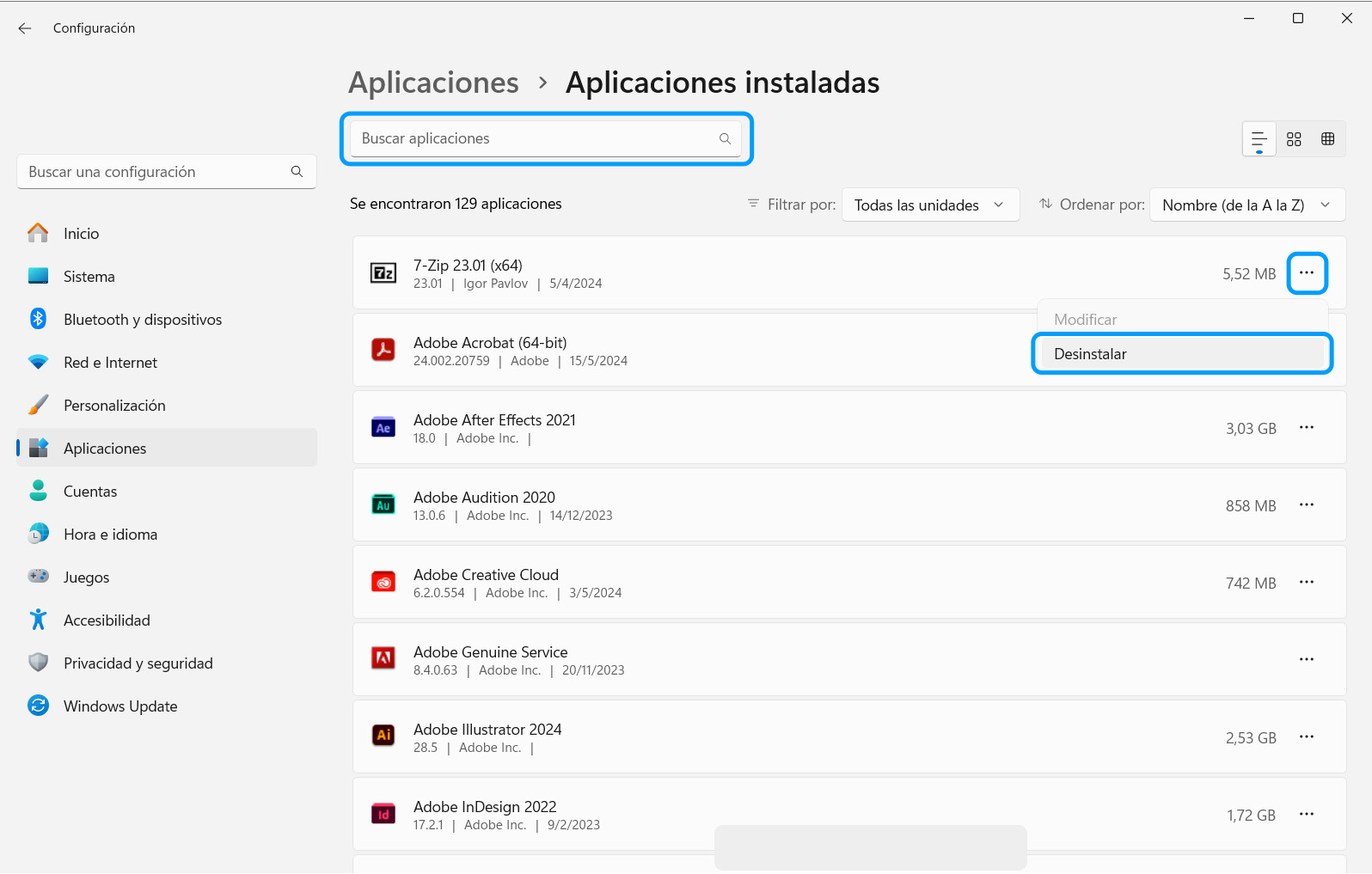Go back with the arrow button
This screenshot has width=1372, height=874.
point(25,28)
